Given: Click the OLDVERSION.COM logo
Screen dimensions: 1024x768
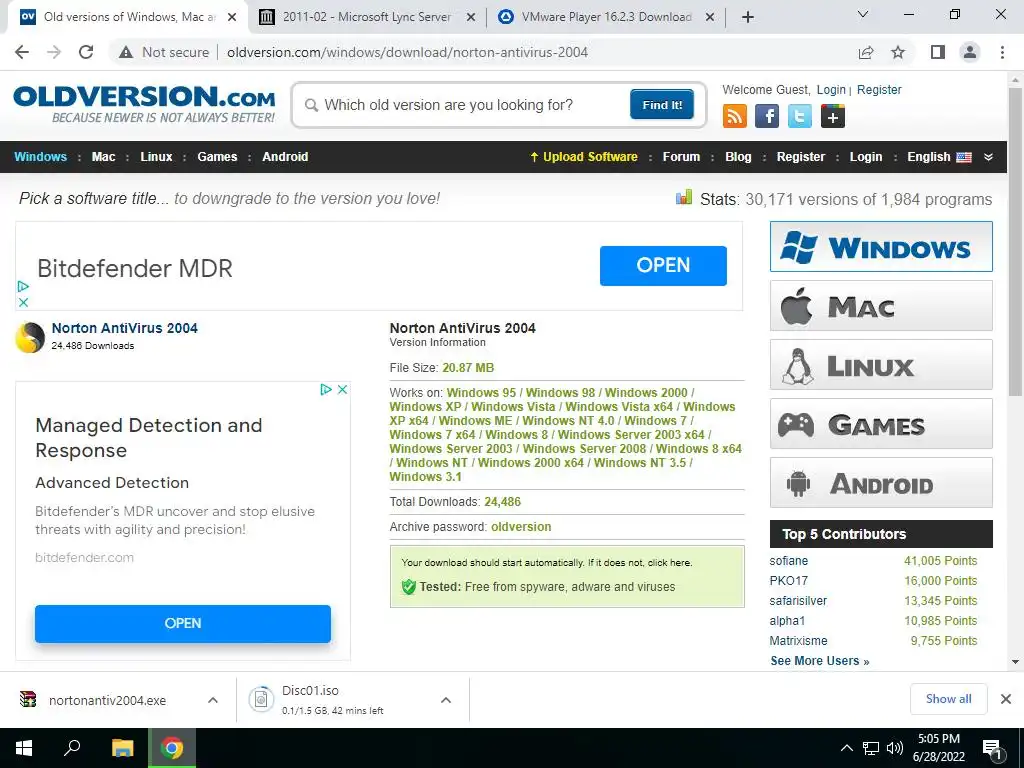Looking at the screenshot, I should [x=144, y=104].
